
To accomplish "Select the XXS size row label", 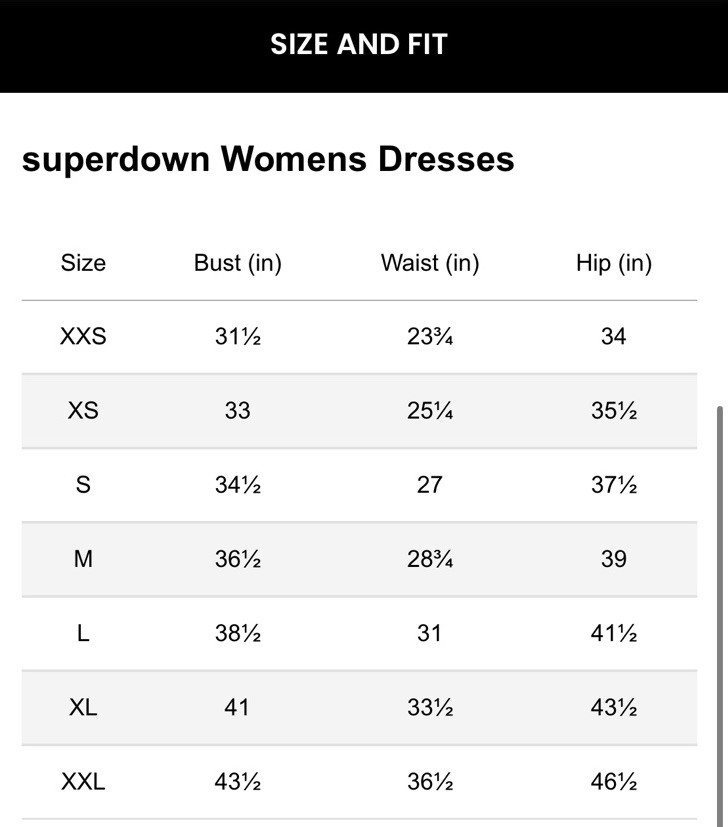I will tap(83, 337).
